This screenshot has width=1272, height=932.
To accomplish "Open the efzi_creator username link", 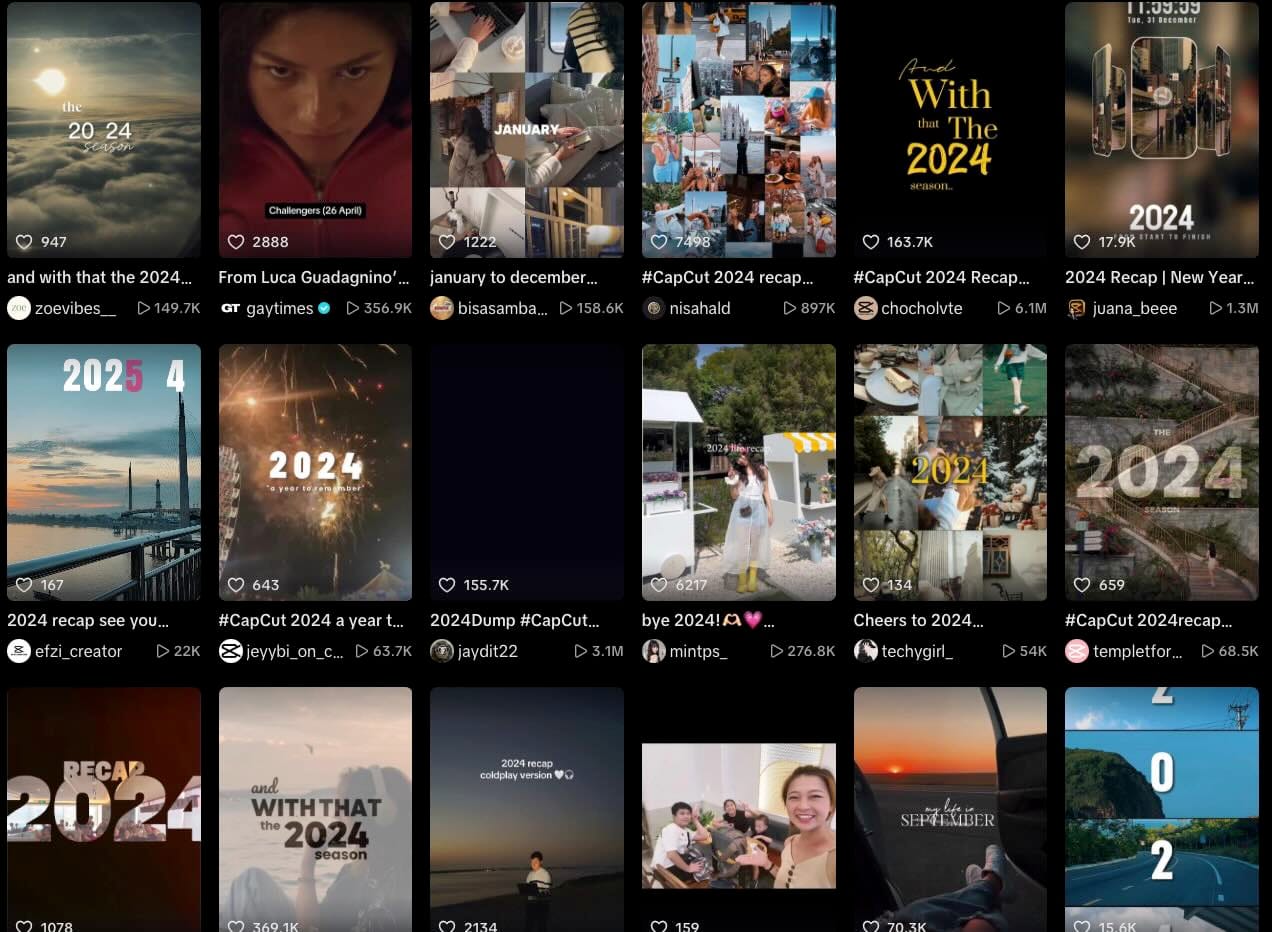I will point(79,651).
